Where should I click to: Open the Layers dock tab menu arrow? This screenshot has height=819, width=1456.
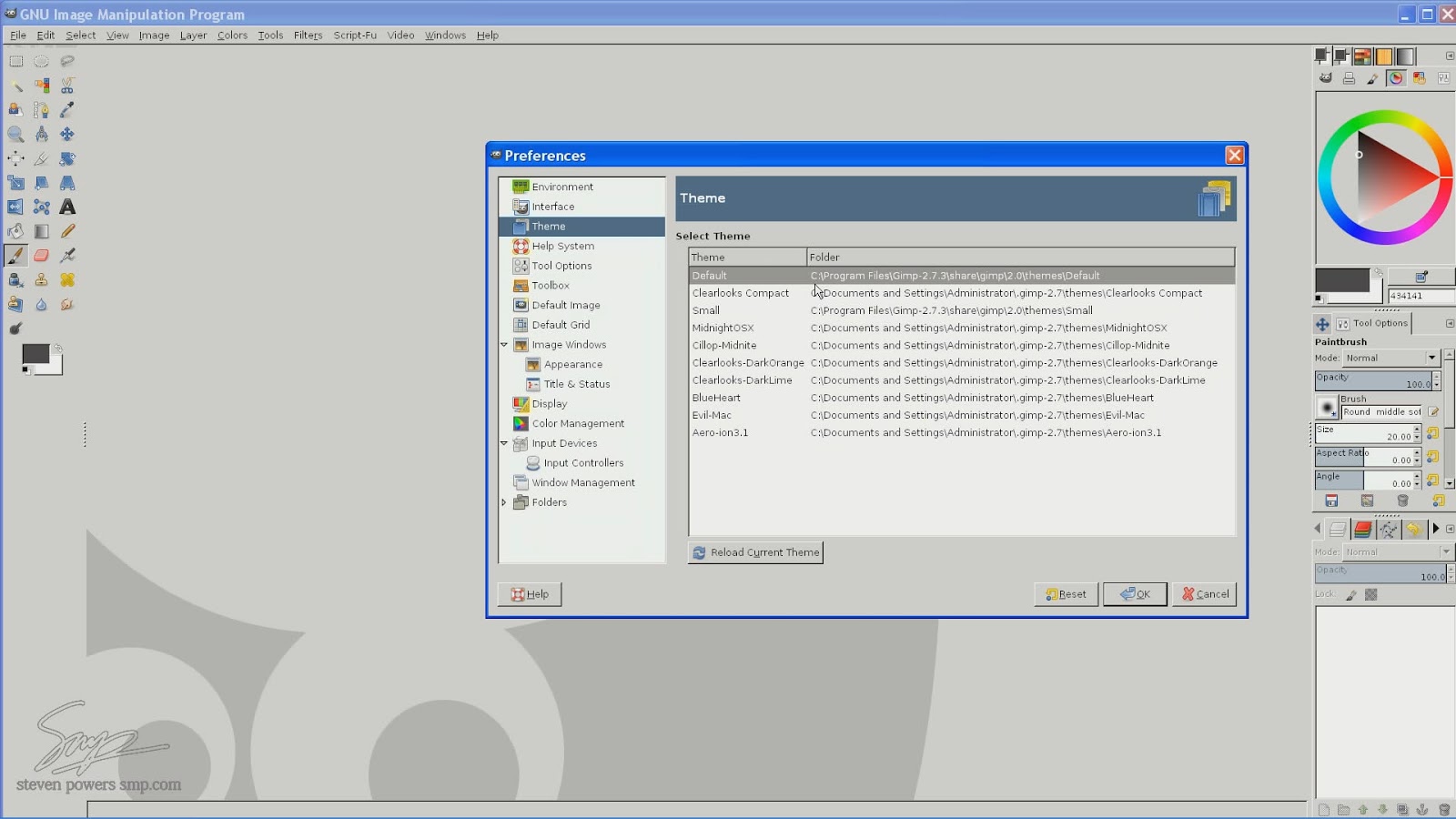1450,529
